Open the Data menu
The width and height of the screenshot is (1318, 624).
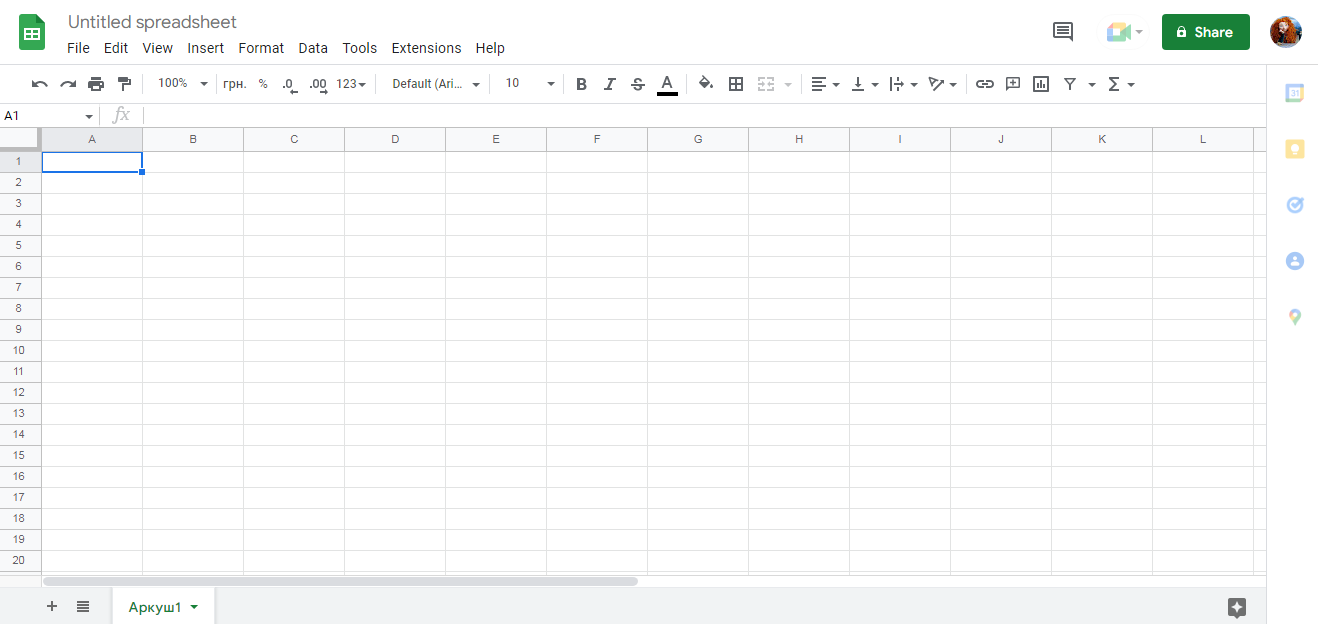(312, 48)
